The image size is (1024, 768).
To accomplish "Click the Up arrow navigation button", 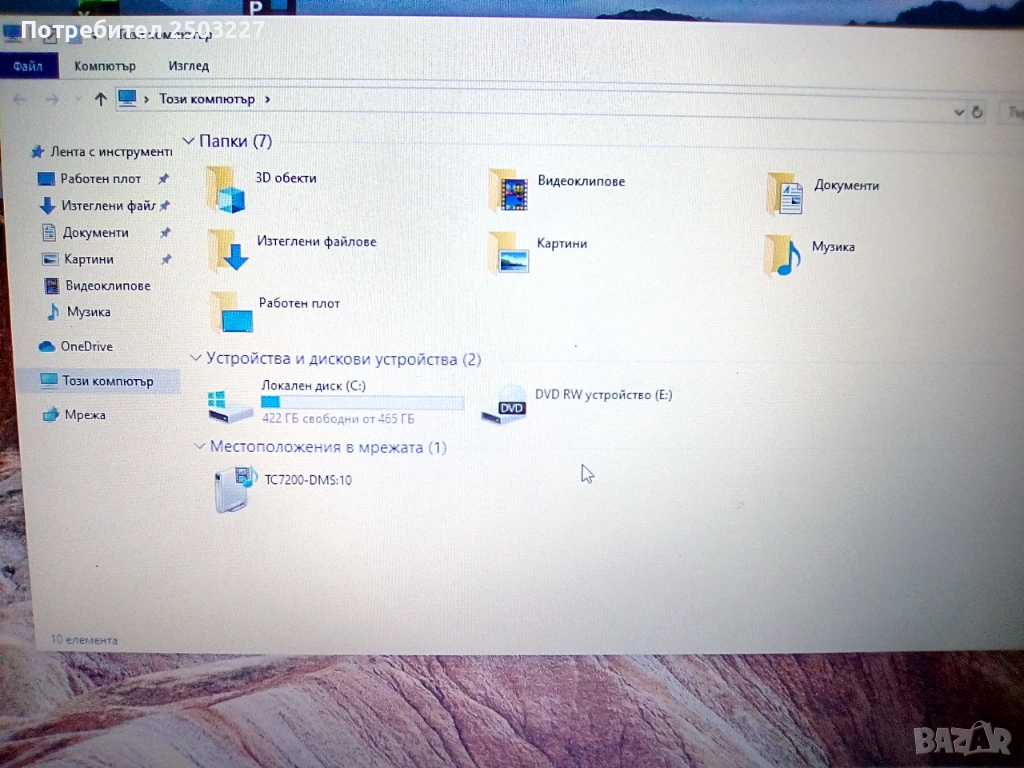I will point(100,98).
